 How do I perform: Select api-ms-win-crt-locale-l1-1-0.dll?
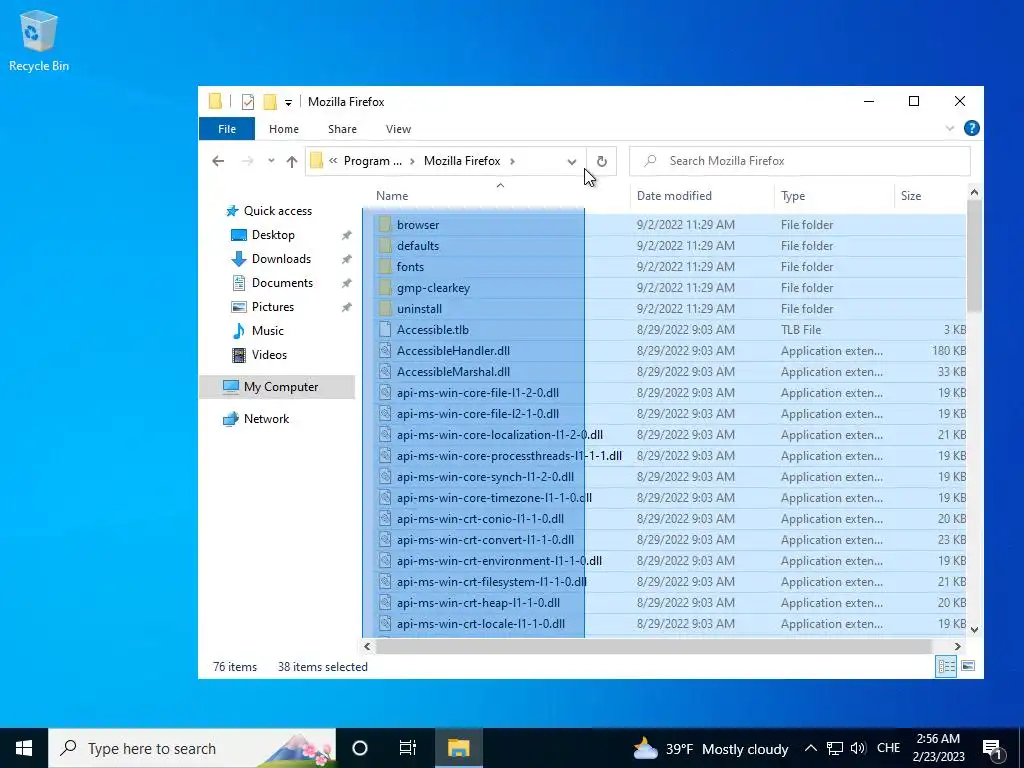tap(481, 624)
